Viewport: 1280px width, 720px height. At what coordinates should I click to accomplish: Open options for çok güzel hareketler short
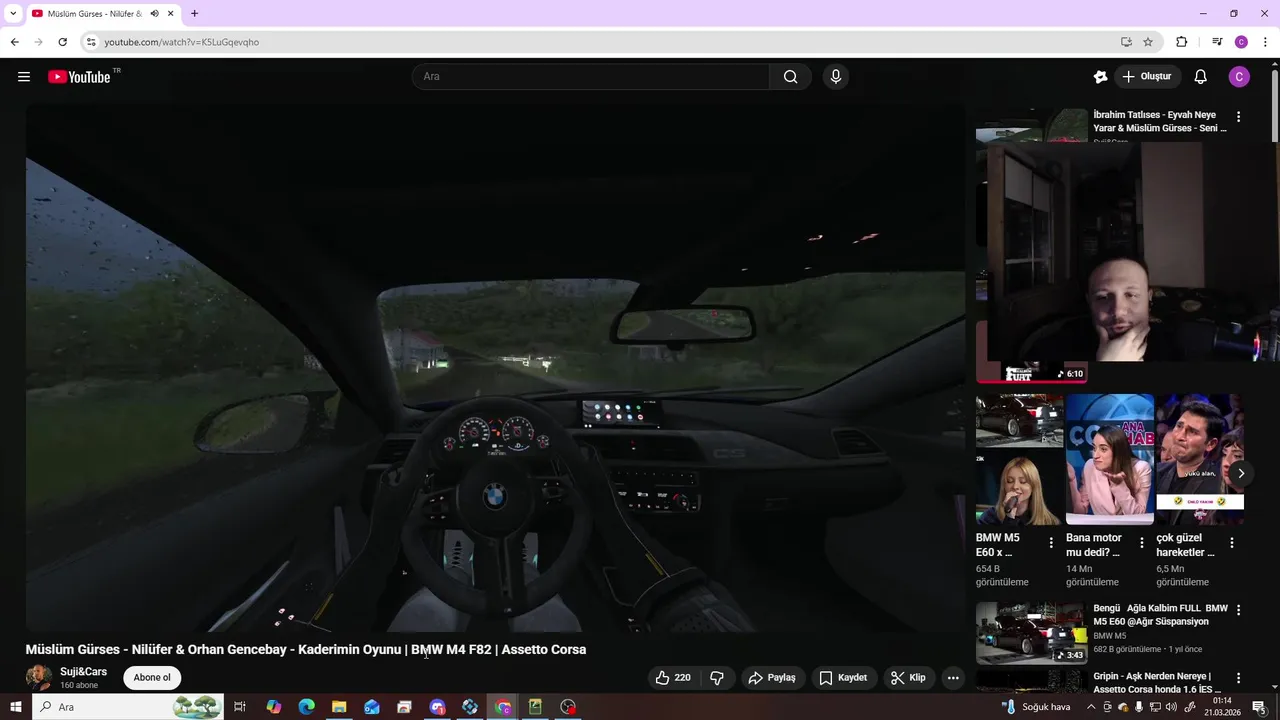(1232, 543)
